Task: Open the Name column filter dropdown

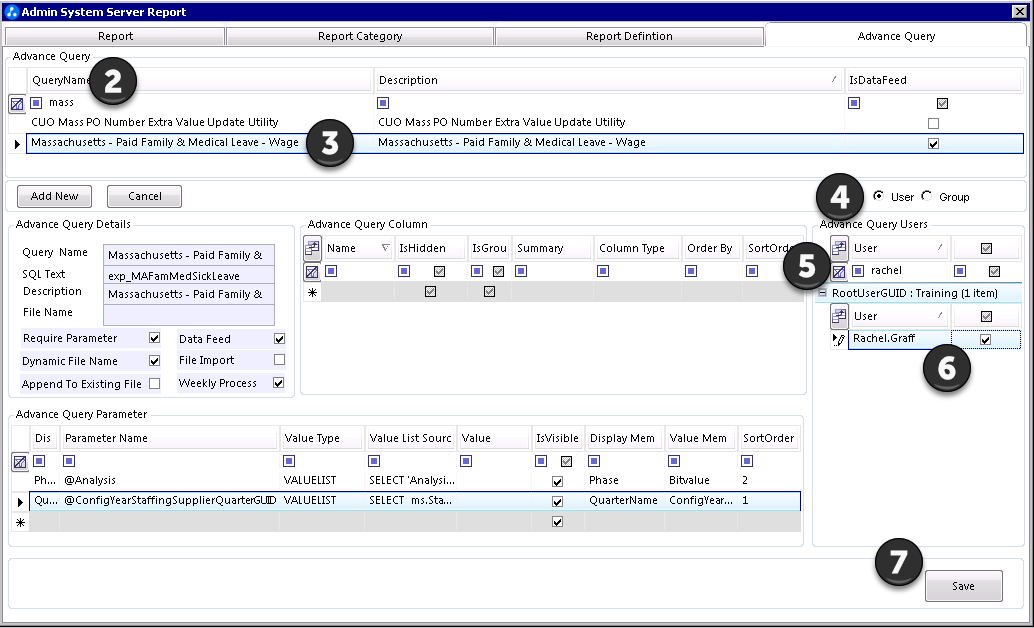Action: 386,248
